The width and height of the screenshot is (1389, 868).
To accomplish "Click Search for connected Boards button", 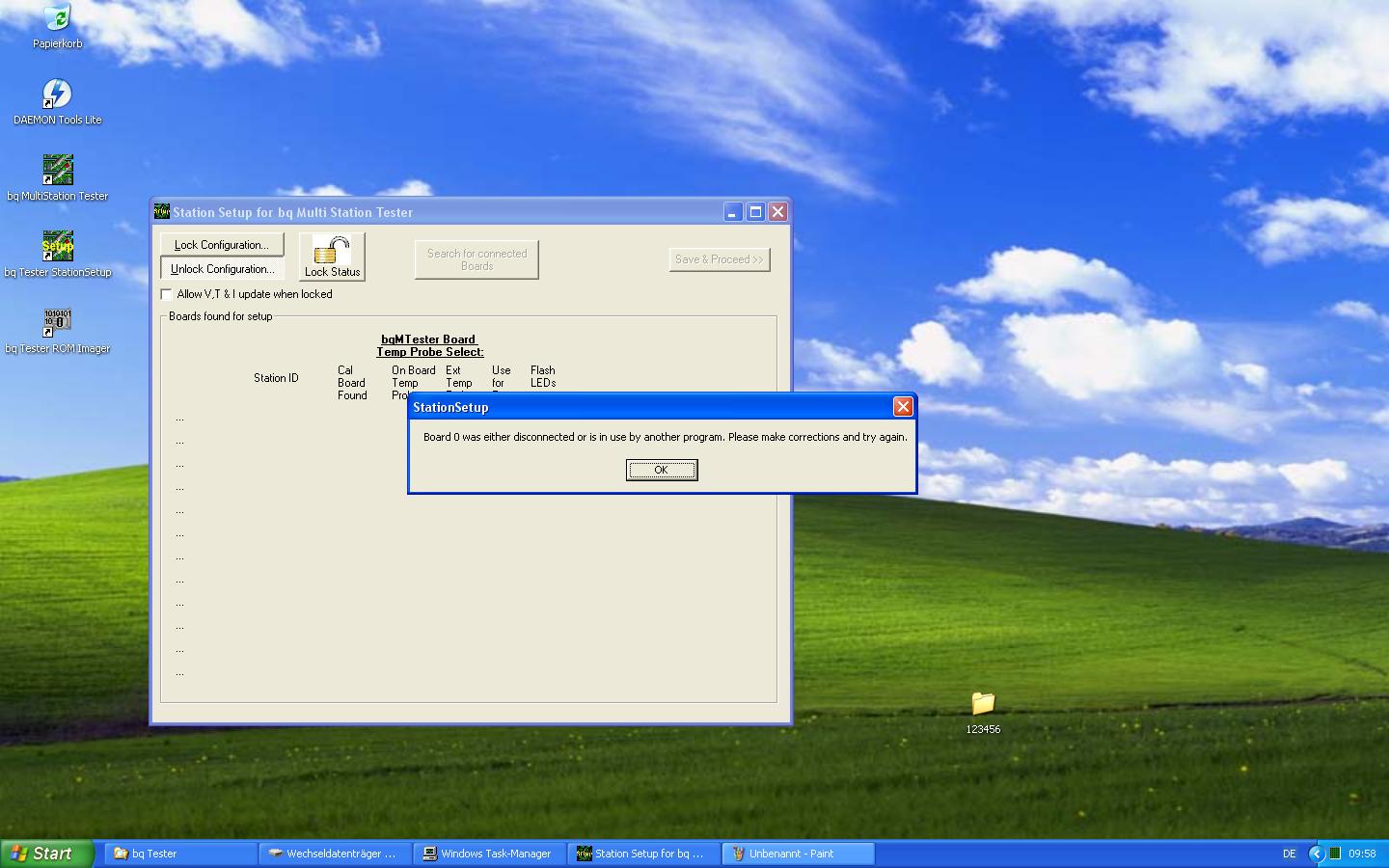I will (477, 259).
